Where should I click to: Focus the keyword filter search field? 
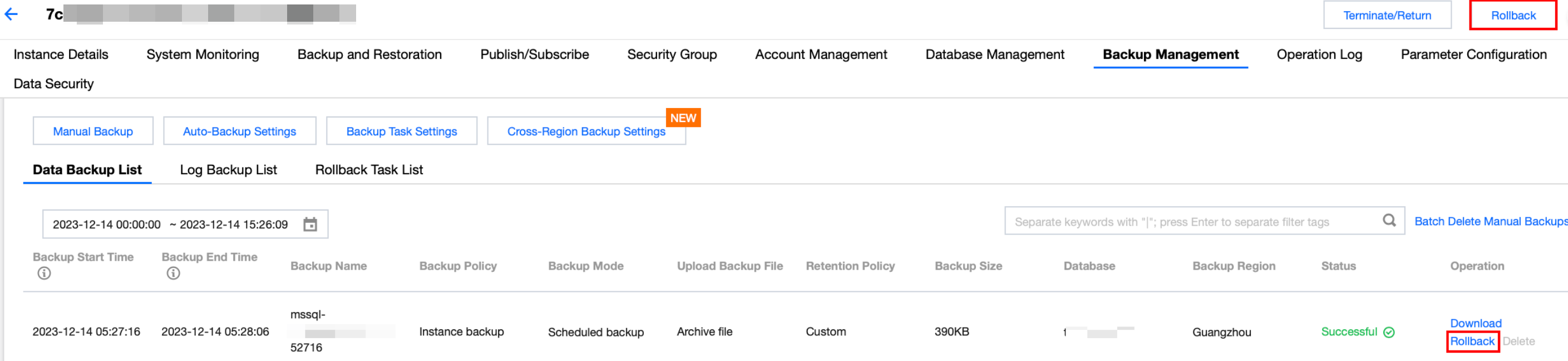pos(1187,222)
